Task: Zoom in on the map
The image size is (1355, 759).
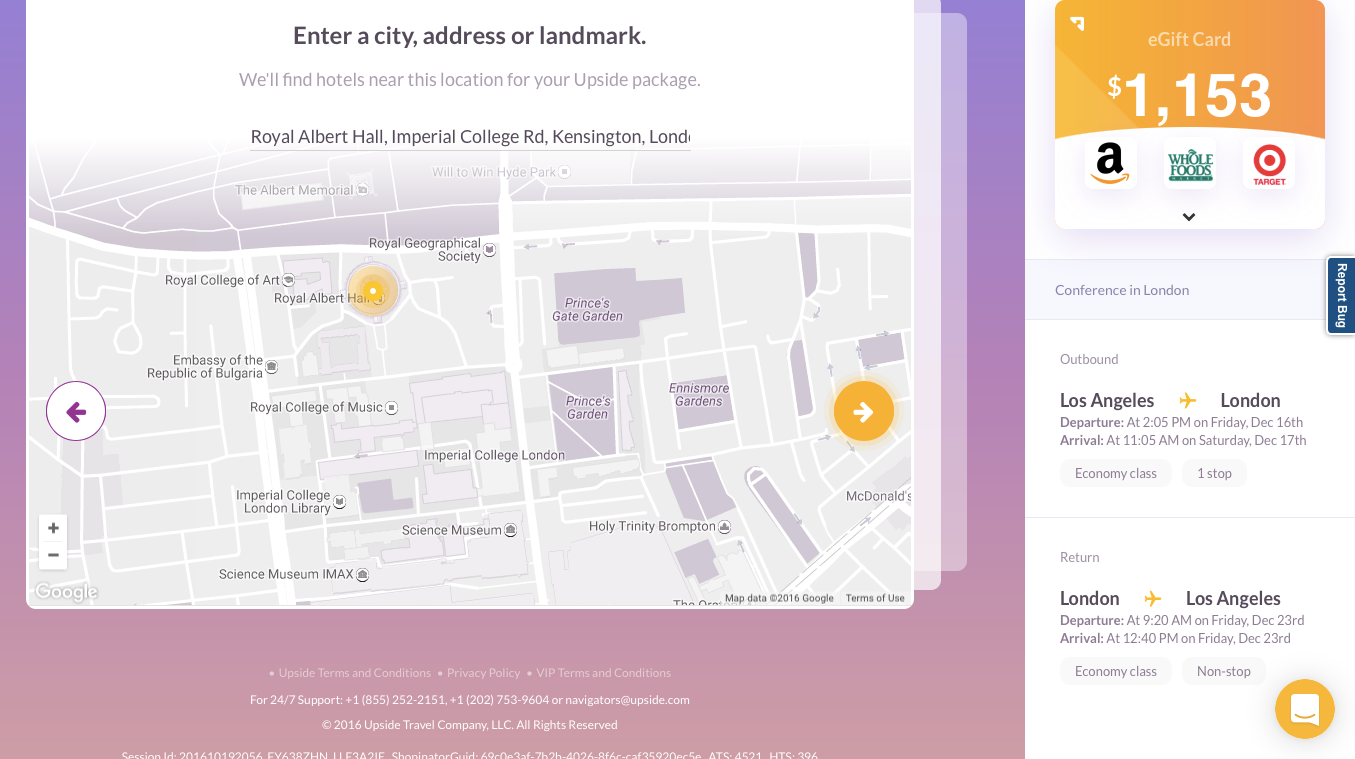Action: coord(53,528)
